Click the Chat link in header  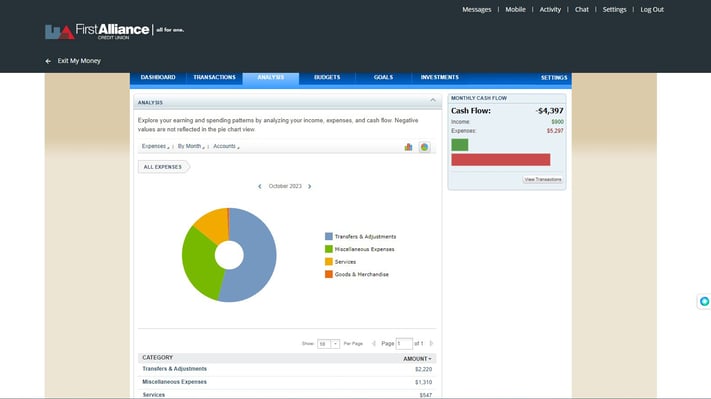pos(582,10)
